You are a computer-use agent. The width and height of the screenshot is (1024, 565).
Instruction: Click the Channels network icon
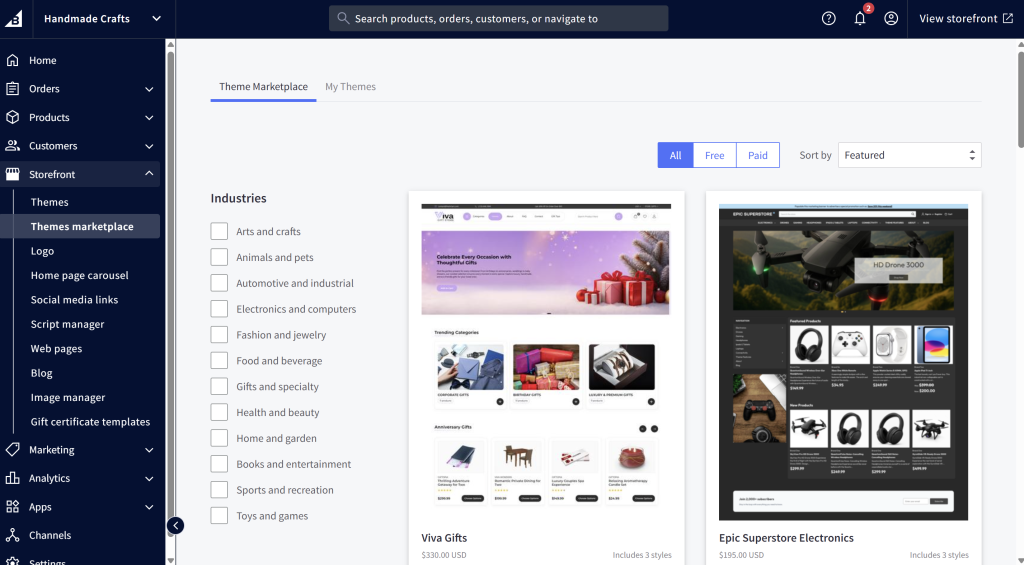(x=12, y=535)
